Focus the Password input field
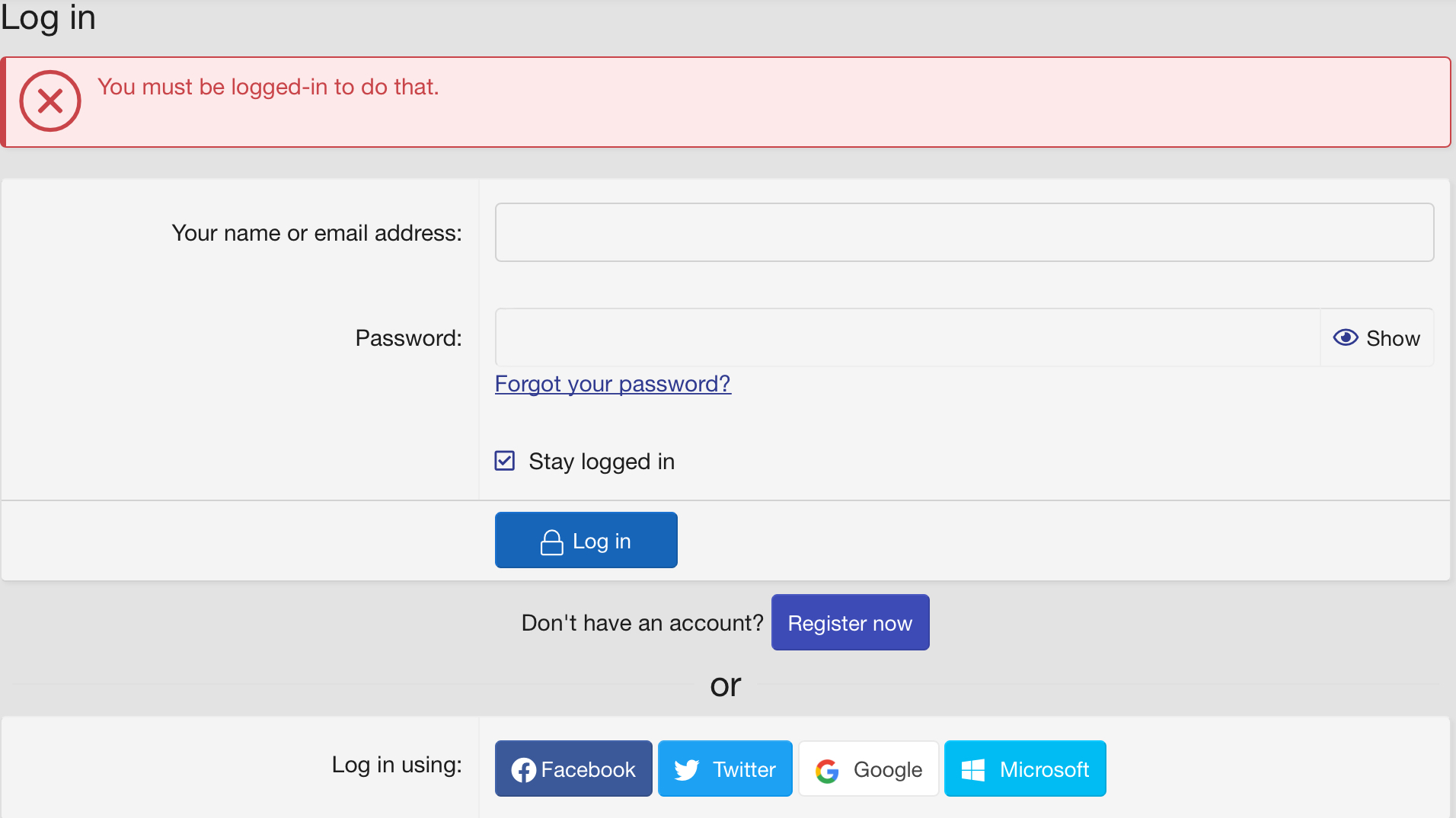Screen dimensions: 1456x818 906,337
